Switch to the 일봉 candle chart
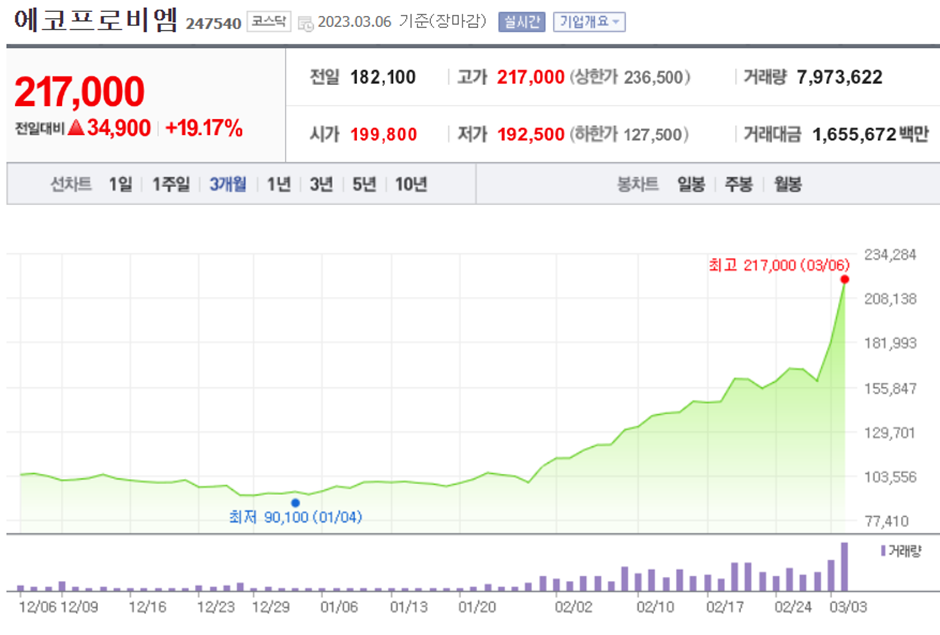Image resolution: width=940 pixels, height=635 pixels. (x=691, y=184)
